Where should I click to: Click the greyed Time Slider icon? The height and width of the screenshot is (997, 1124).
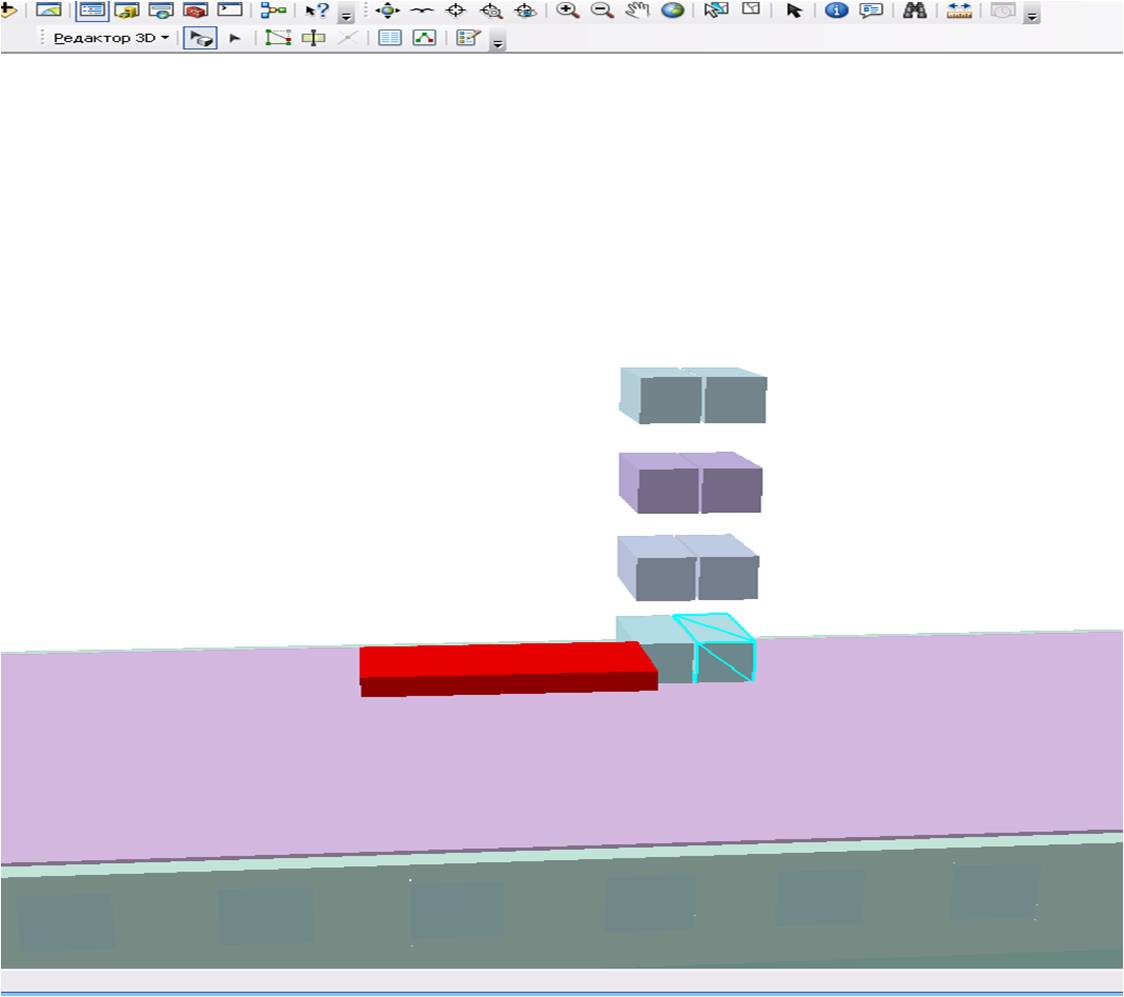pos(1003,10)
